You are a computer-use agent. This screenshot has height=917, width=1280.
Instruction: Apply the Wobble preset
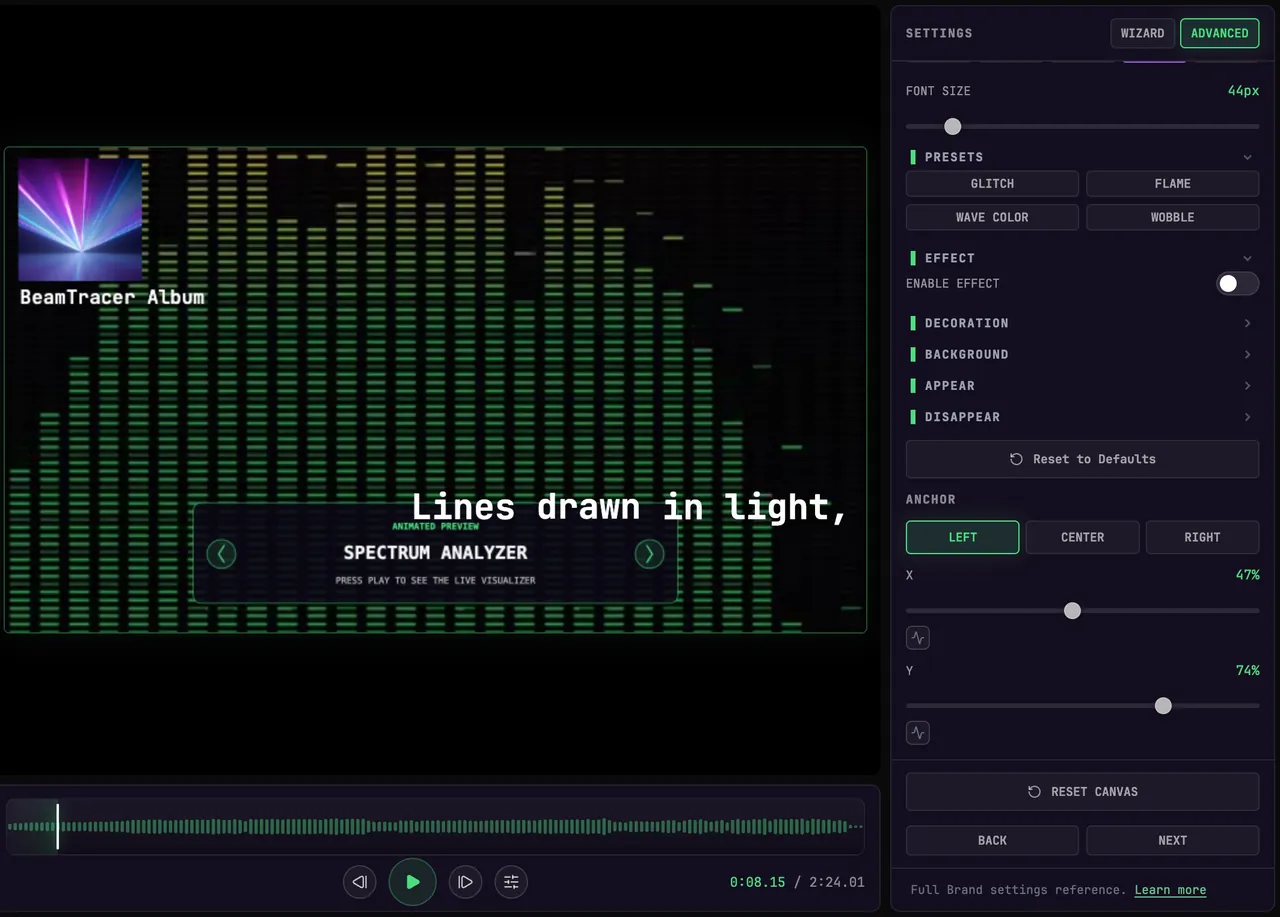click(x=1172, y=217)
